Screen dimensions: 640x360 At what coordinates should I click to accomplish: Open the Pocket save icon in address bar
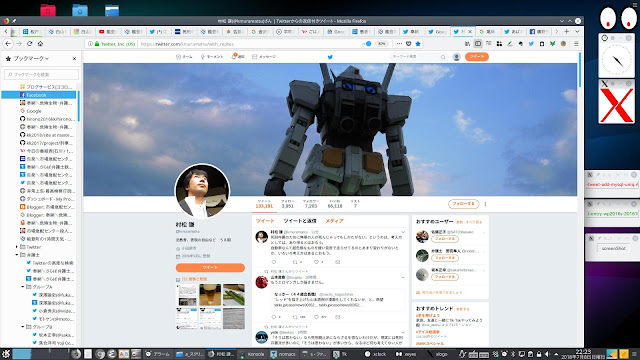[409, 44]
